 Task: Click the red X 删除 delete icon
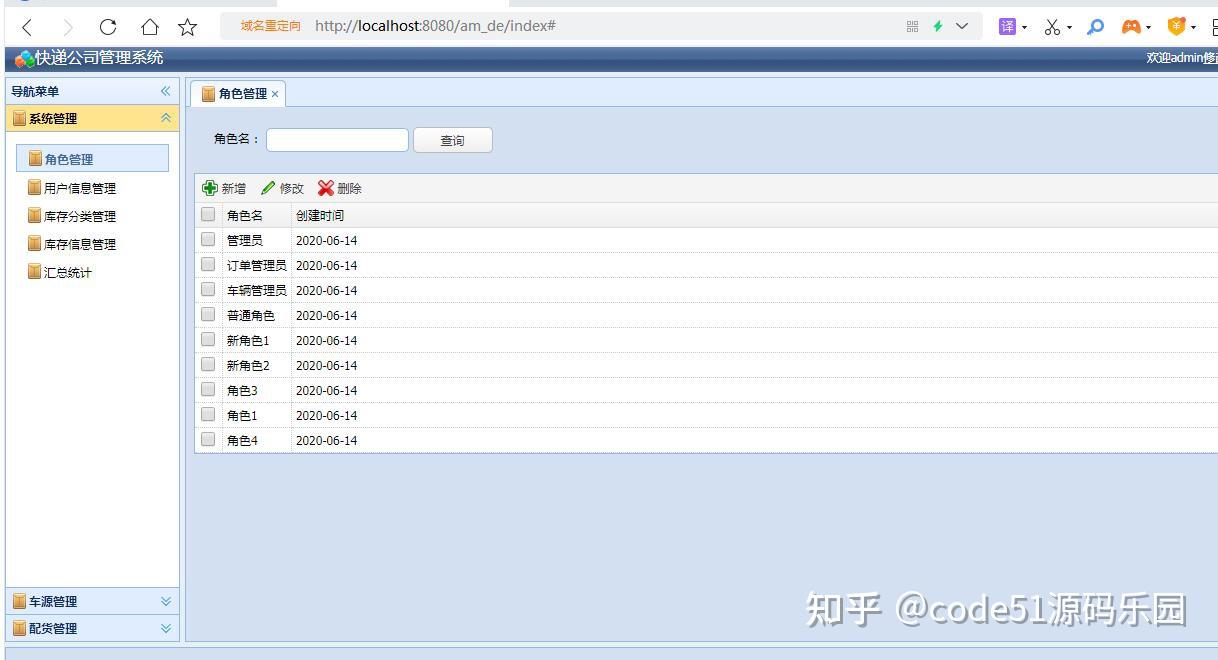click(326, 188)
